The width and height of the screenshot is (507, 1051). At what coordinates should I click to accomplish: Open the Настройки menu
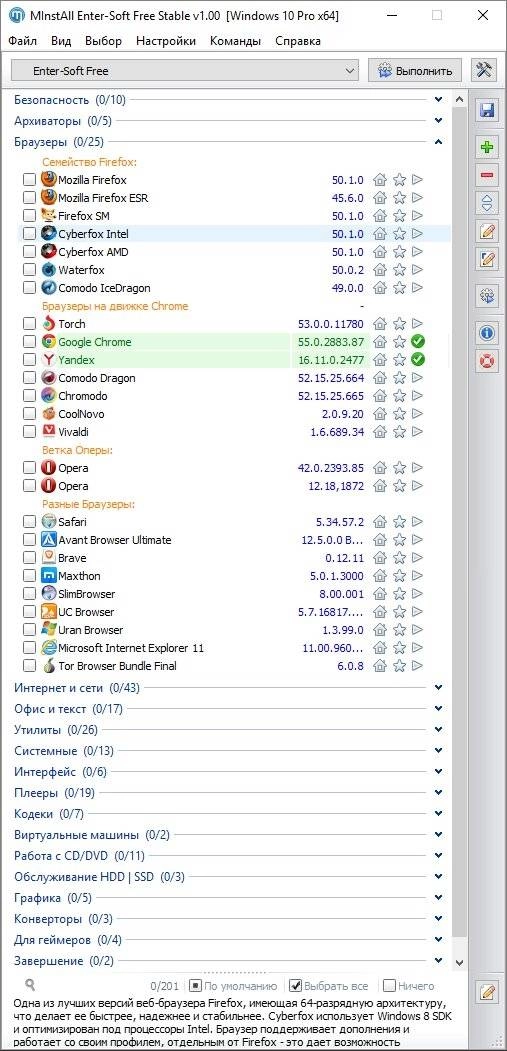pos(166,41)
